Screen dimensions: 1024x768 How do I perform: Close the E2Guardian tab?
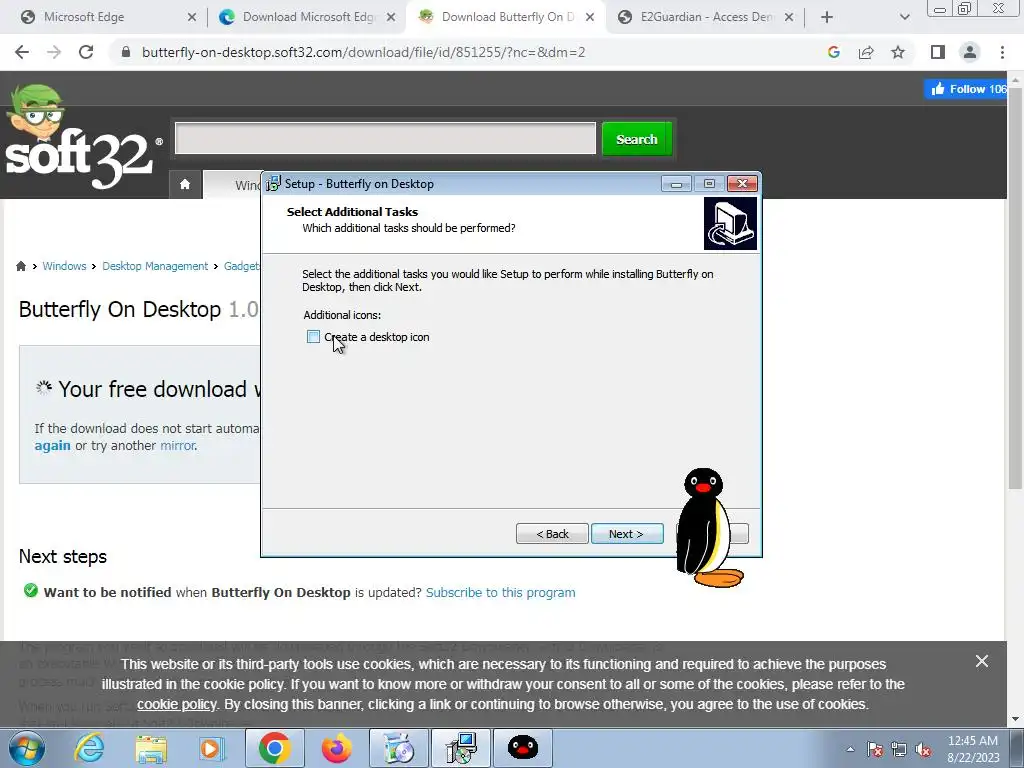point(789,18)
